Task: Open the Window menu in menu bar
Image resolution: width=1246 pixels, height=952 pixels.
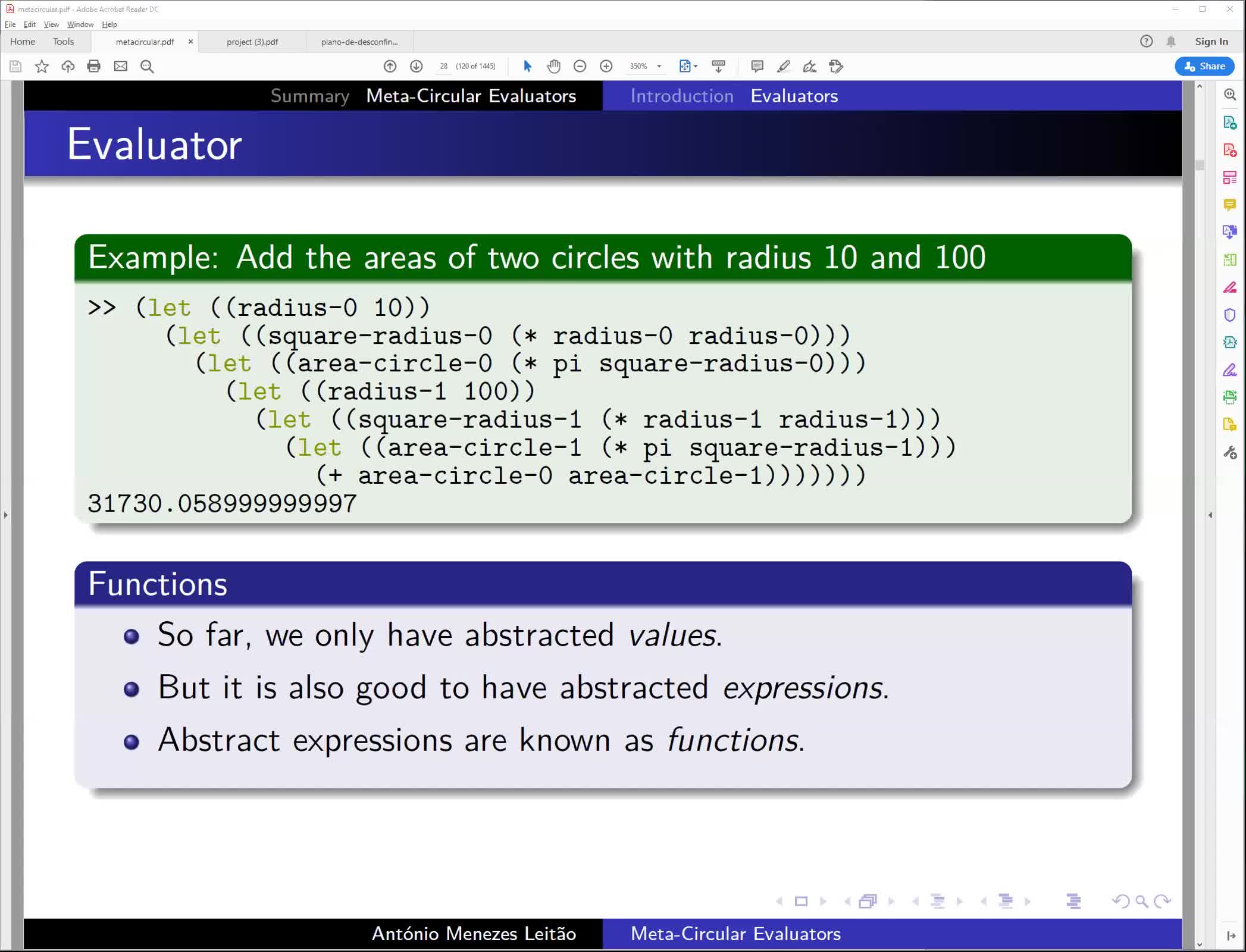Action: 80,24
